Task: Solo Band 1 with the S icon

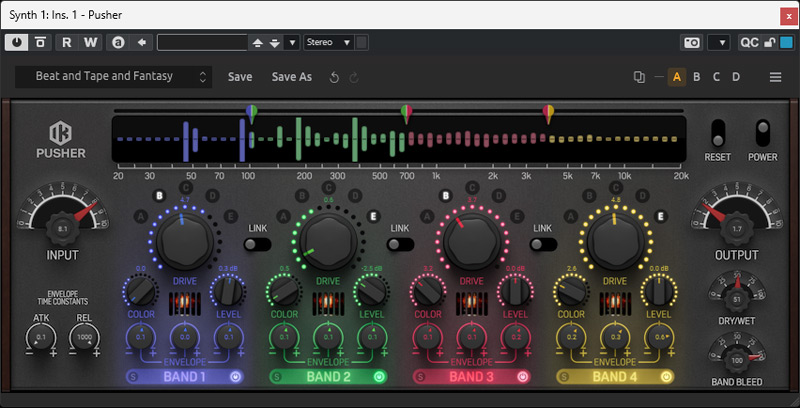Action: coord(134,377)
